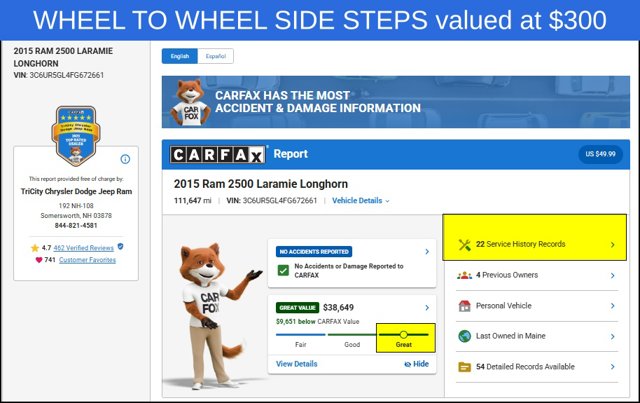Click the US $49.99 price button
This screenshot has width=640, height=403.
point(600,154)
